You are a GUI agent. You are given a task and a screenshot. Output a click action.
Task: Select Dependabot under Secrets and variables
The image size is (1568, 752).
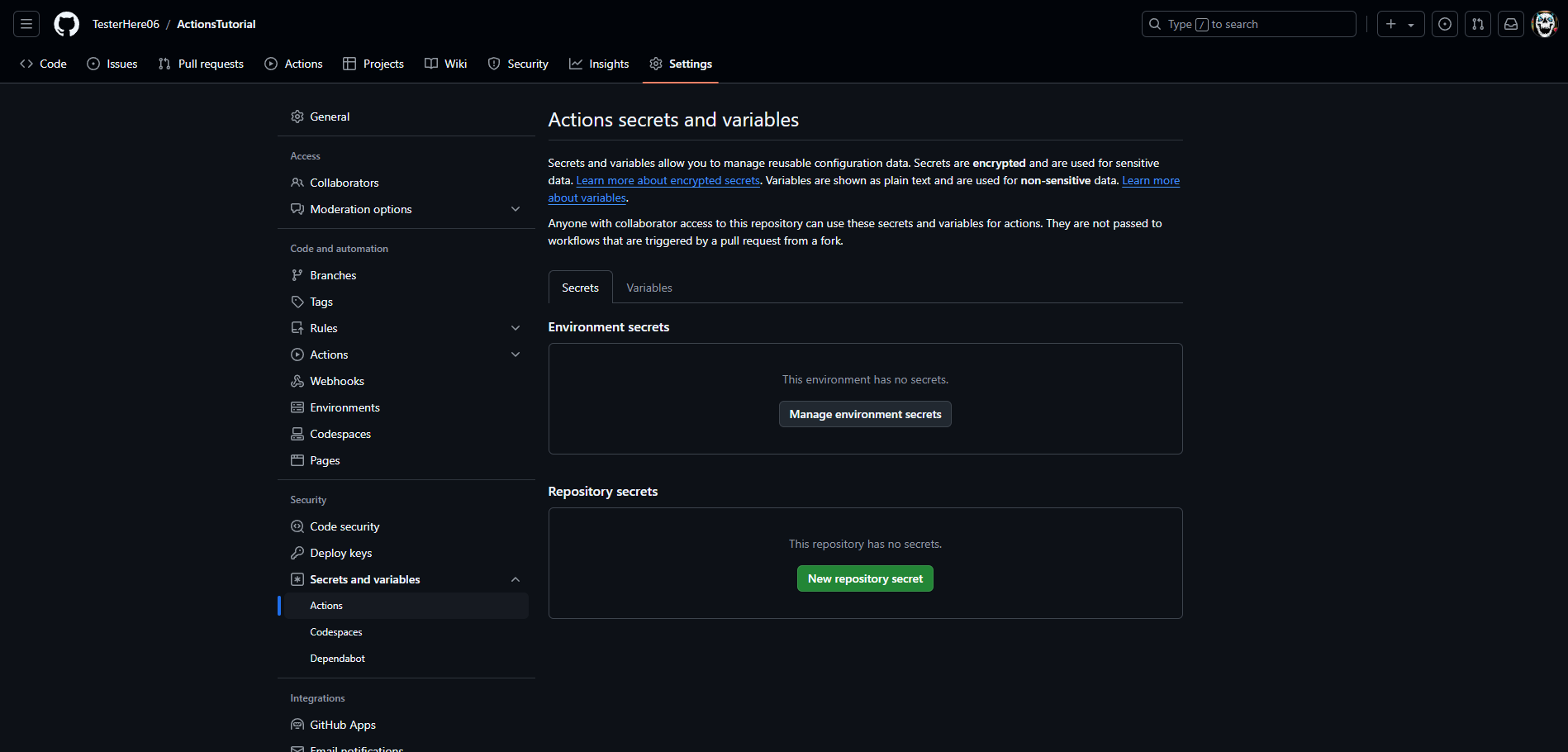click(406, 659)
